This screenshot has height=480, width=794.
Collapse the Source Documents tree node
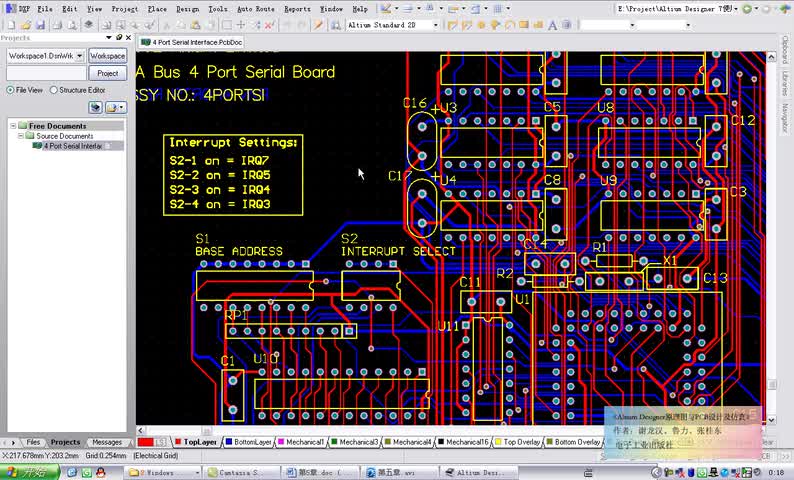click(21, 136)
